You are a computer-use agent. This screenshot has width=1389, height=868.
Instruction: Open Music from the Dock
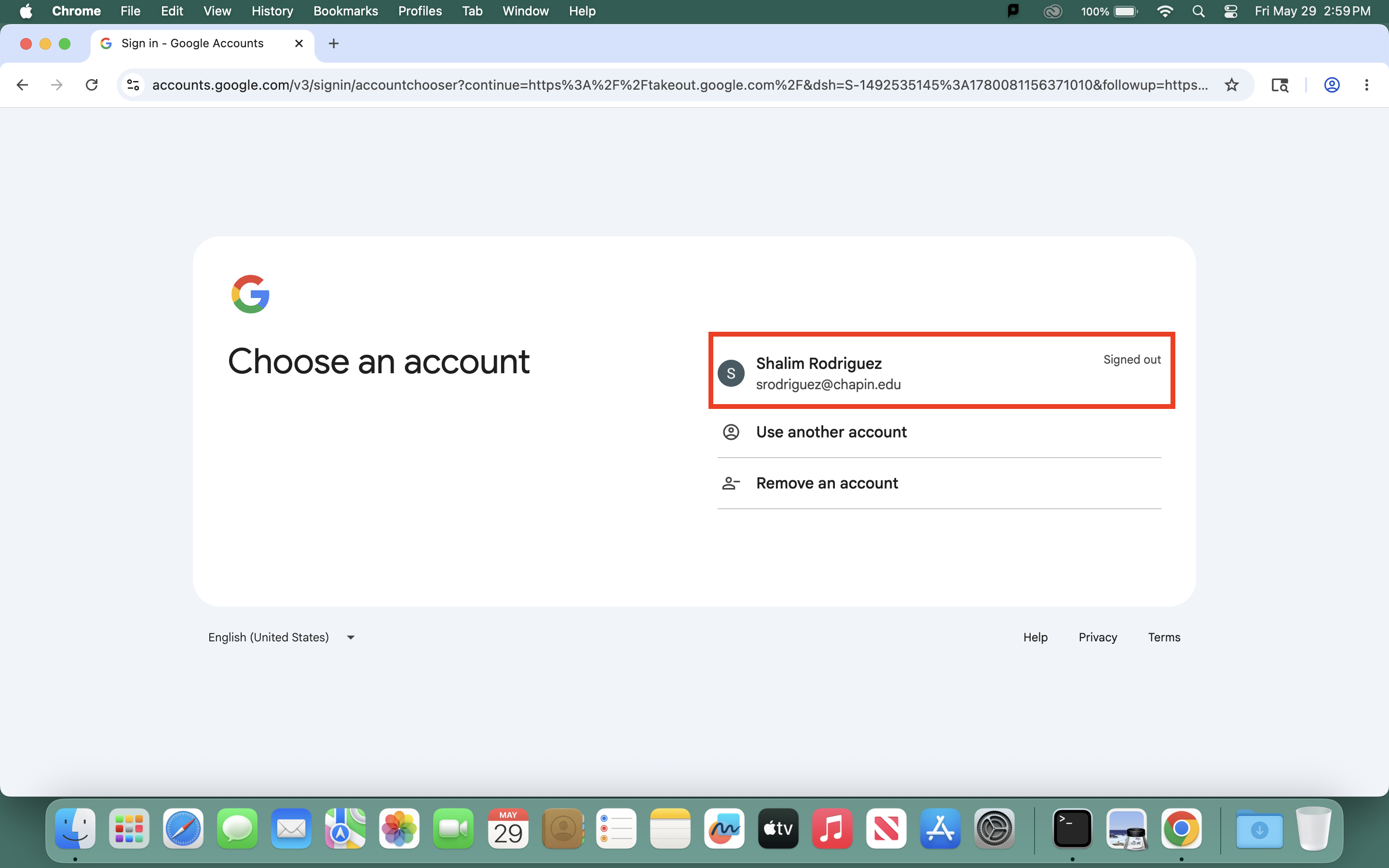(x=832, y=828)
